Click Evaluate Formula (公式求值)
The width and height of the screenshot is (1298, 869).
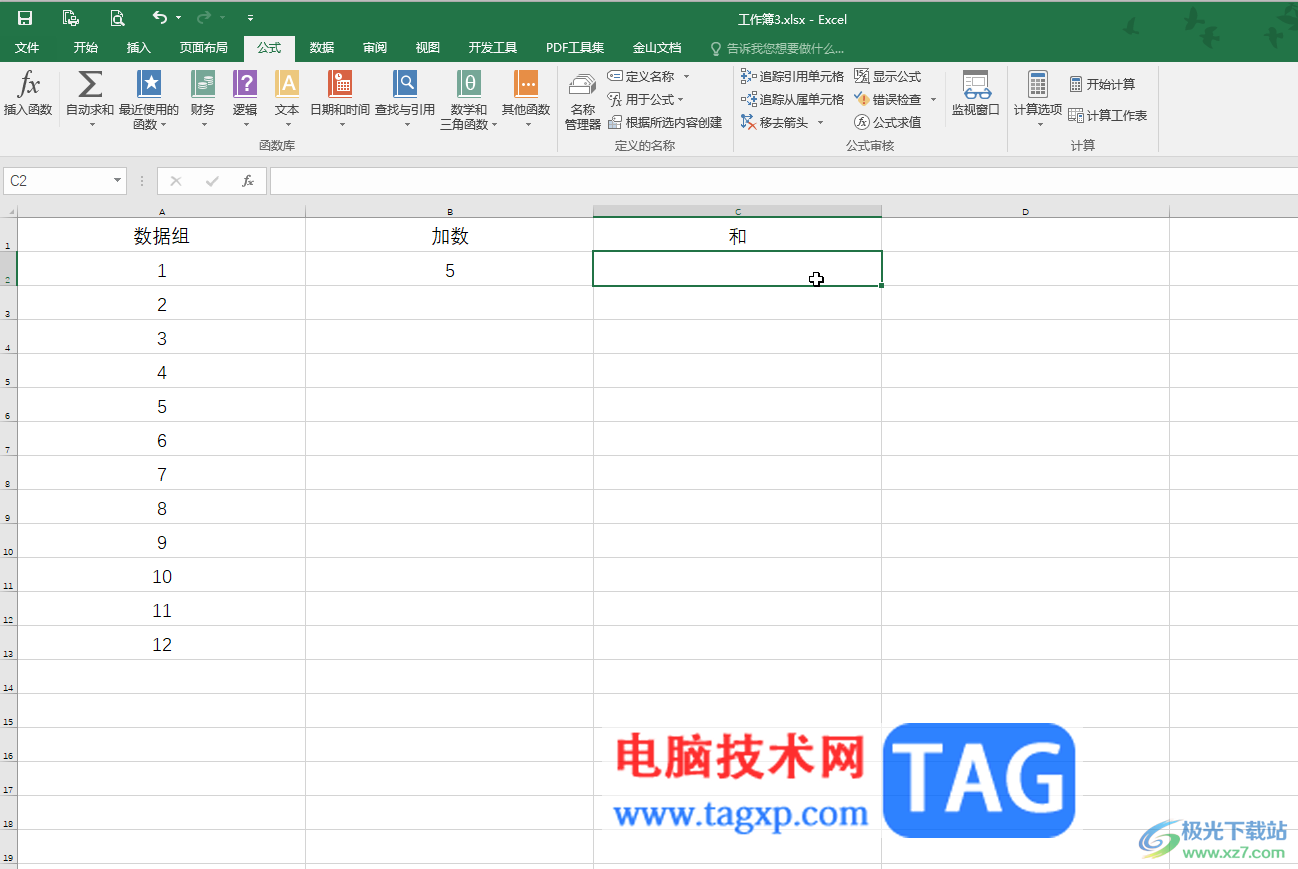pos(888,122)
